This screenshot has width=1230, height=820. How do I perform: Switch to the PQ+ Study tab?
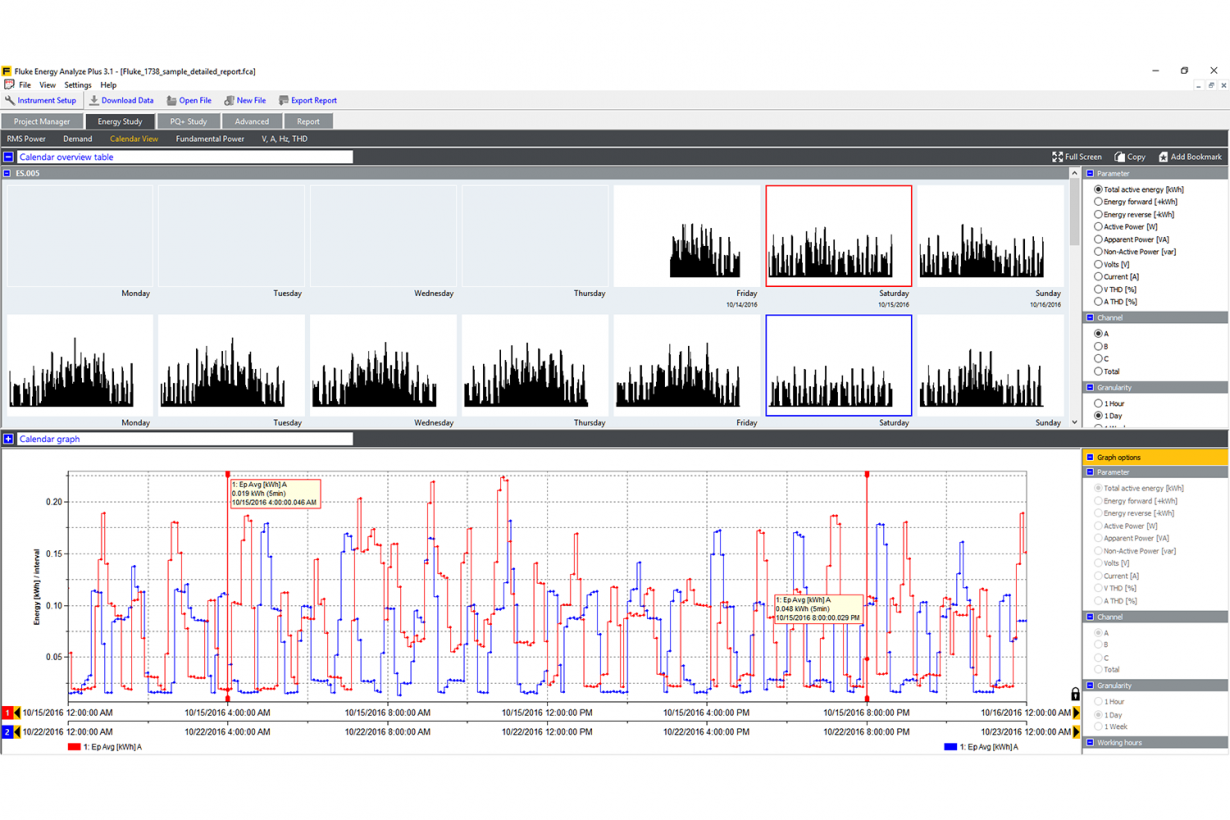[188, 120]
